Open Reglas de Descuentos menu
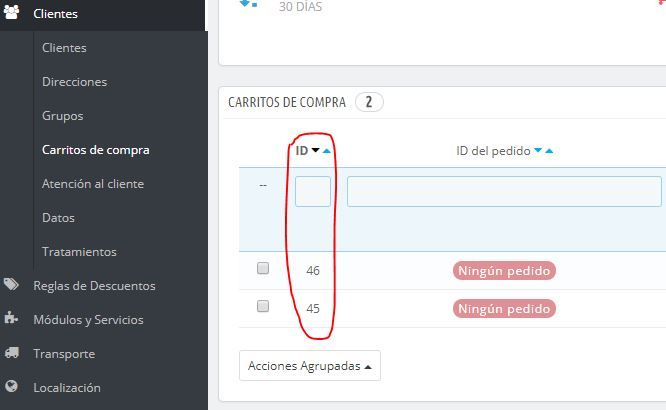 94,286
